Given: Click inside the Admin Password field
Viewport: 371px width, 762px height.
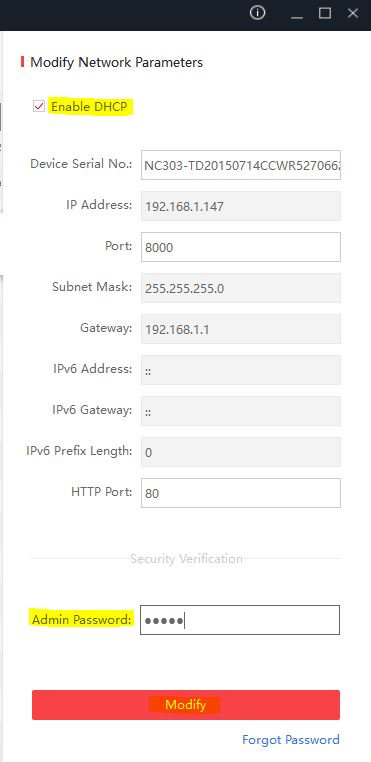Looking at the screenshot, I should (240, 620).
